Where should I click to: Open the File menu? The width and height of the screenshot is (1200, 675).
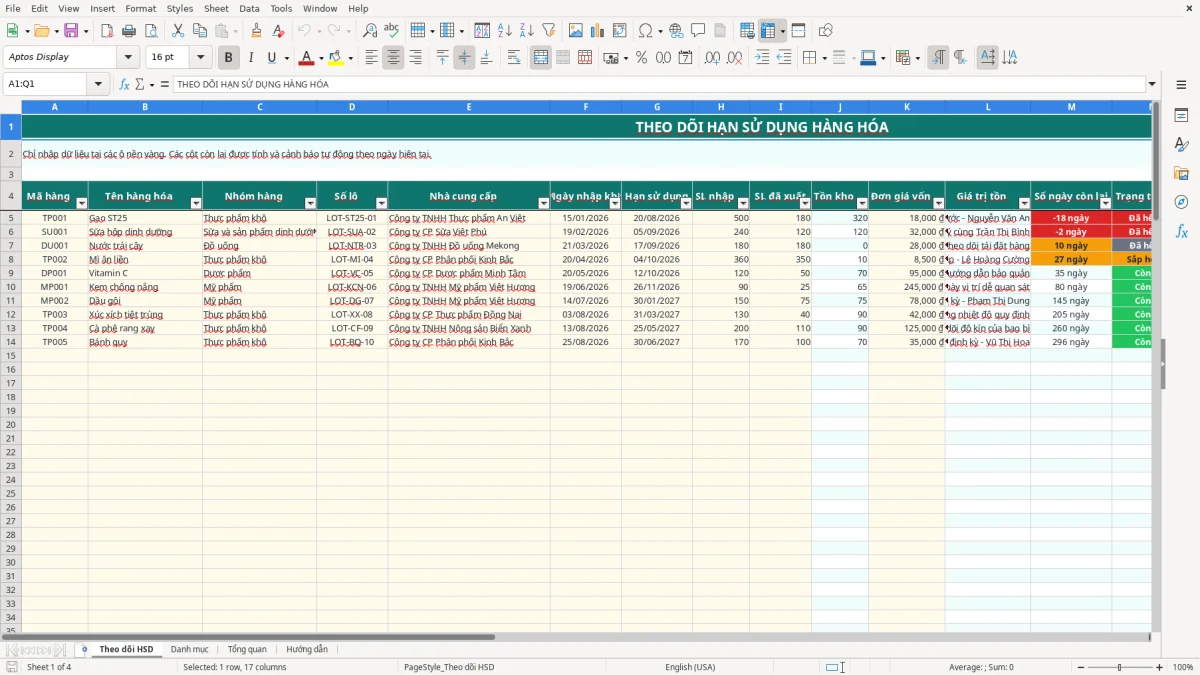(13, 8)
